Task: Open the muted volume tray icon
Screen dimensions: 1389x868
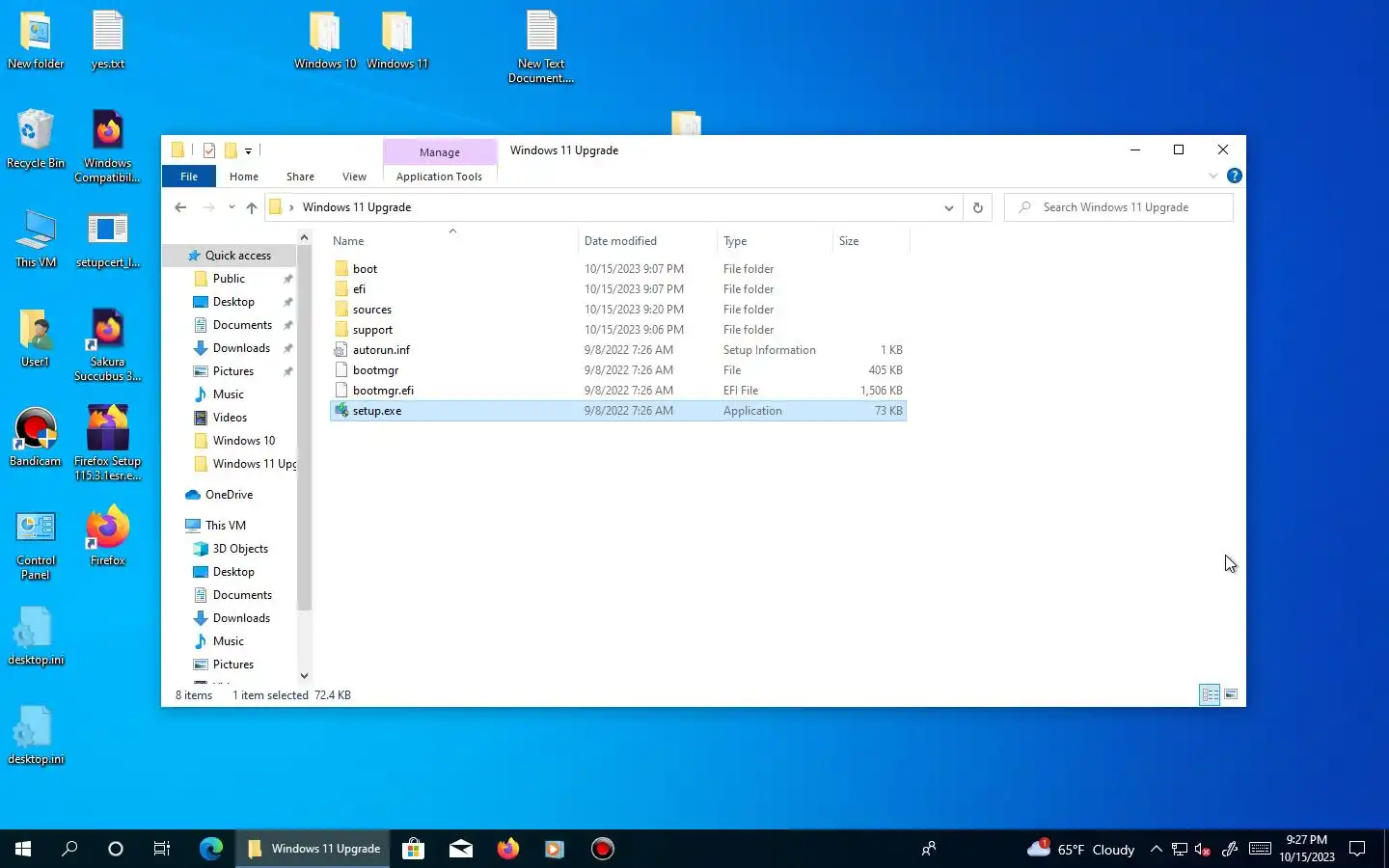Action: (x=1203, y=849)
